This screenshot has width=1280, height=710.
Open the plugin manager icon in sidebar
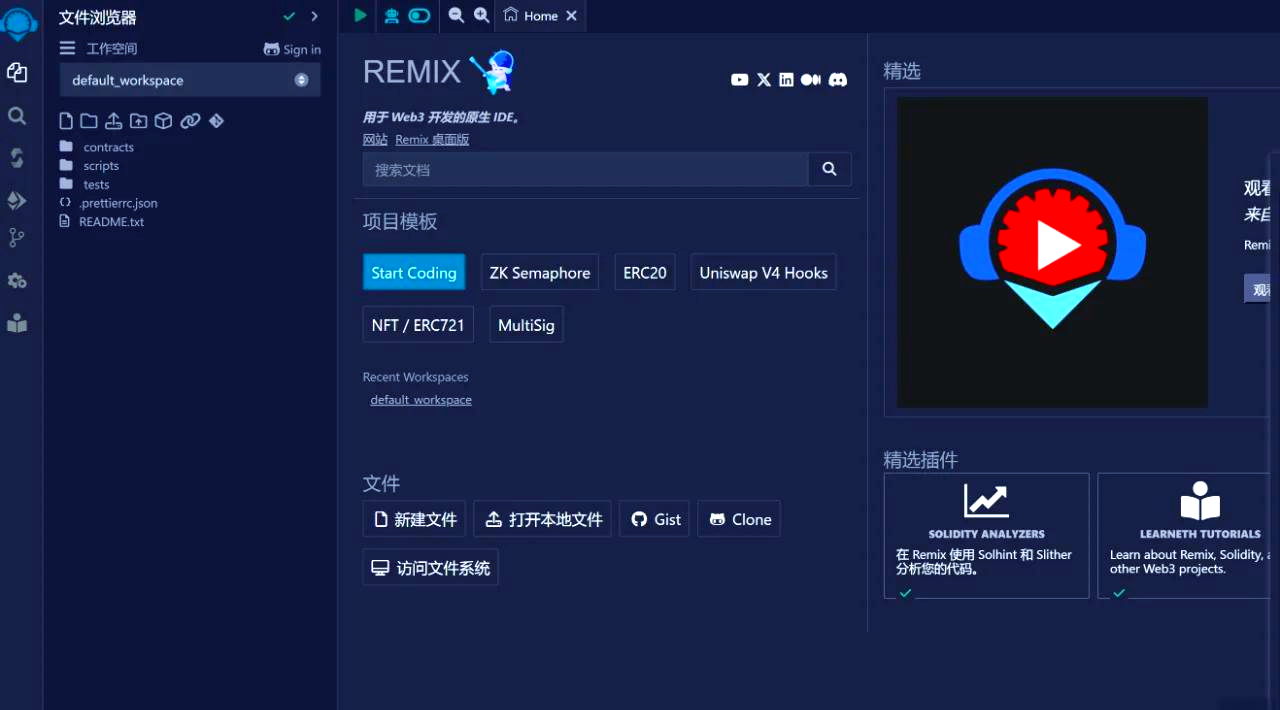point(16,281)
